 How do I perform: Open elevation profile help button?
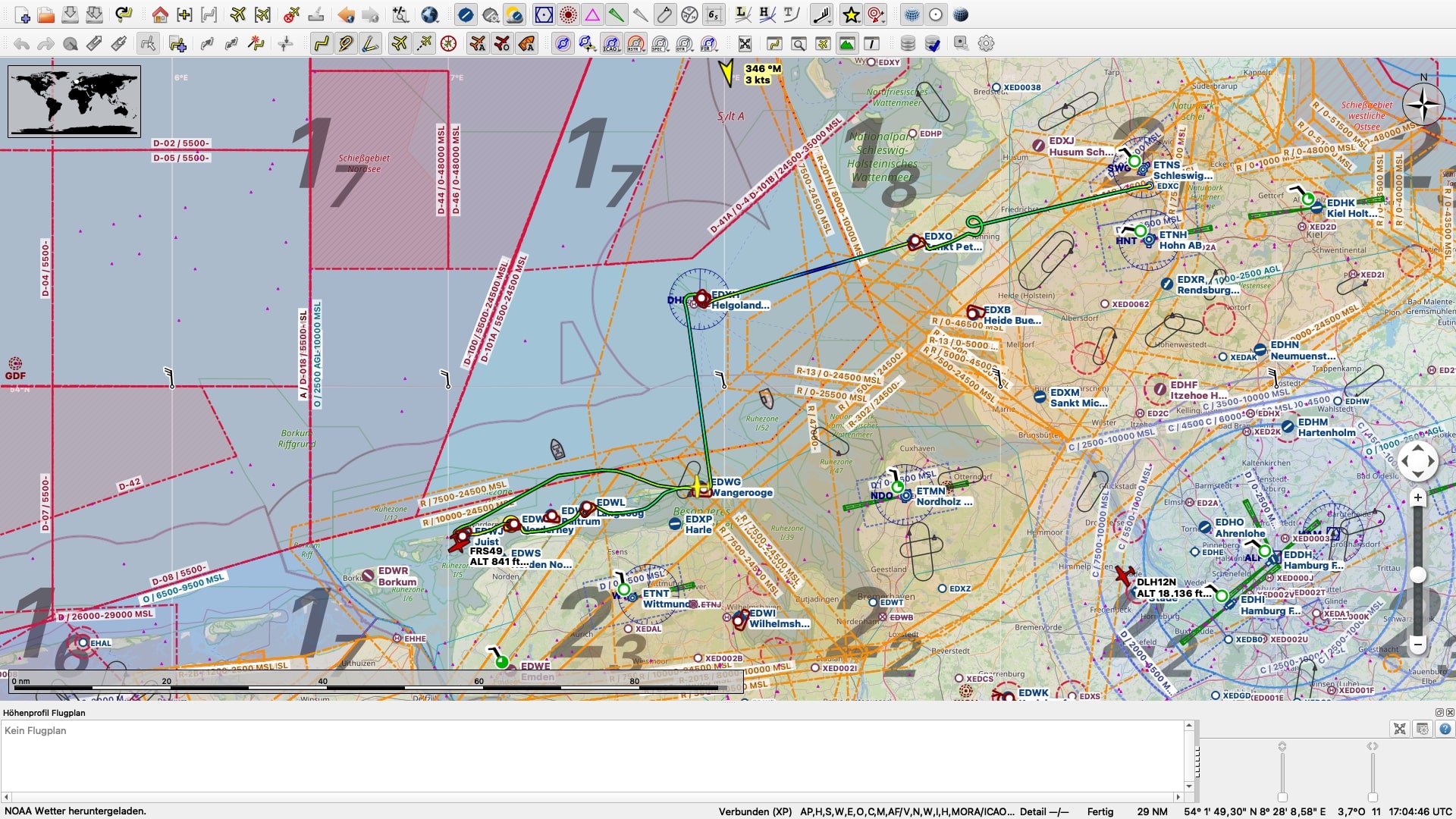pos(1445,729)
